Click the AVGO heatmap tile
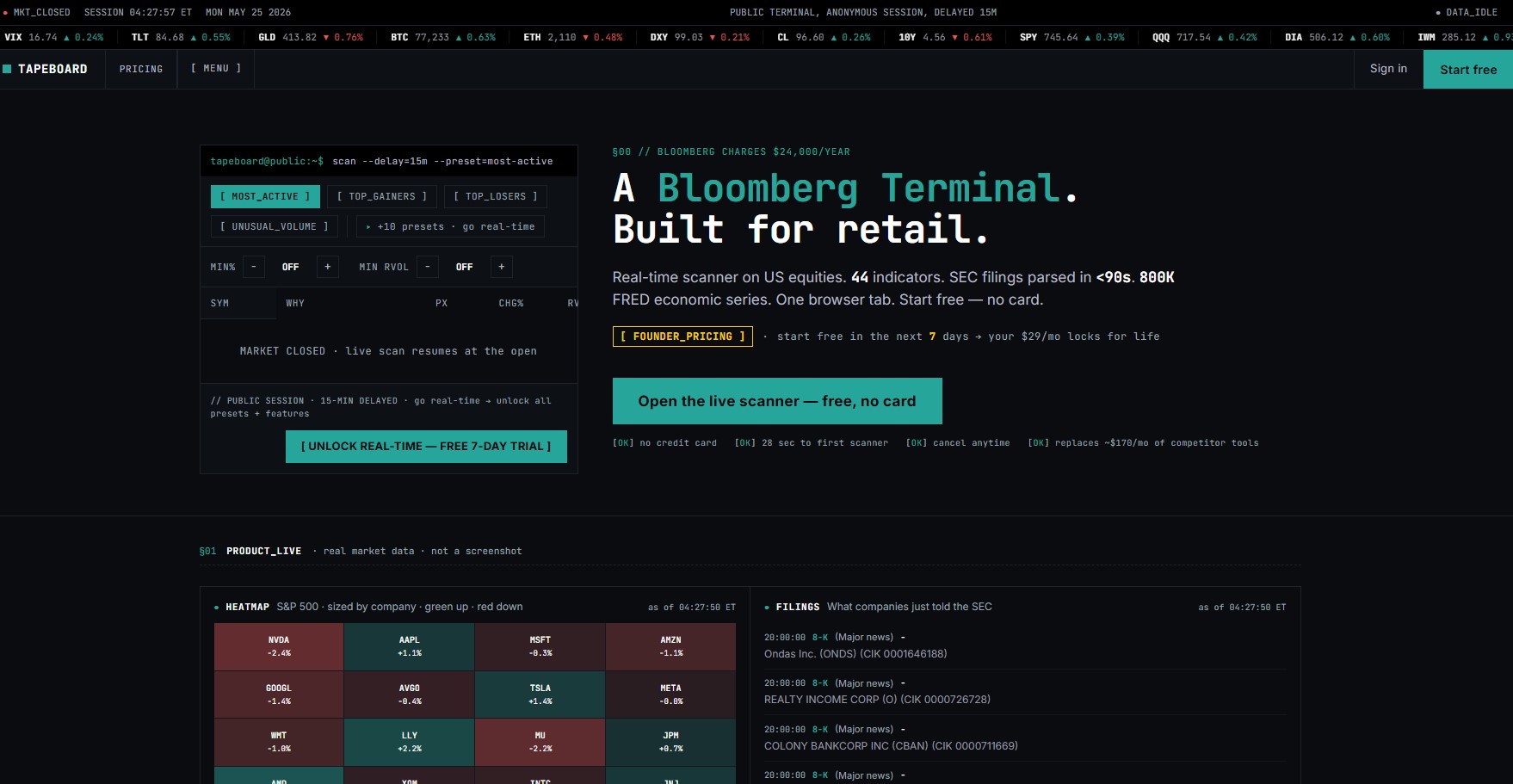Screen dimensions: 1513x784 (x=410, y=694)
